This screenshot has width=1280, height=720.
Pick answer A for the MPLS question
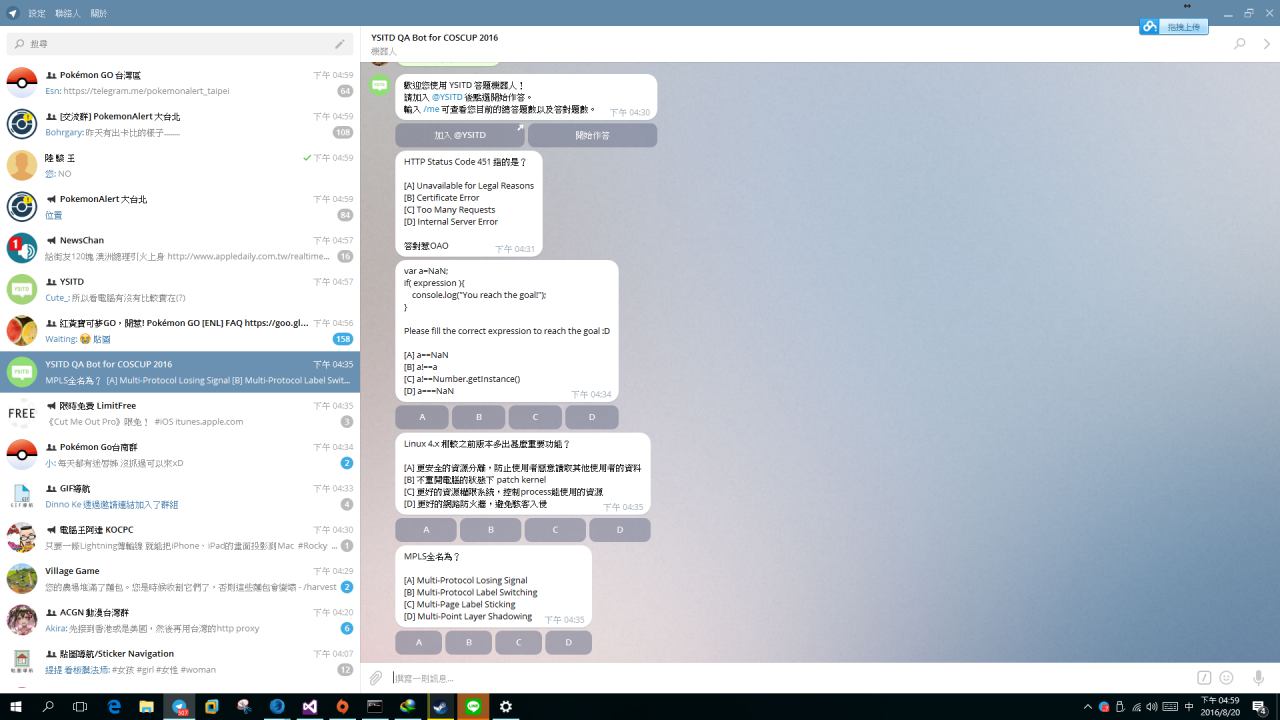tap(419, 642)
